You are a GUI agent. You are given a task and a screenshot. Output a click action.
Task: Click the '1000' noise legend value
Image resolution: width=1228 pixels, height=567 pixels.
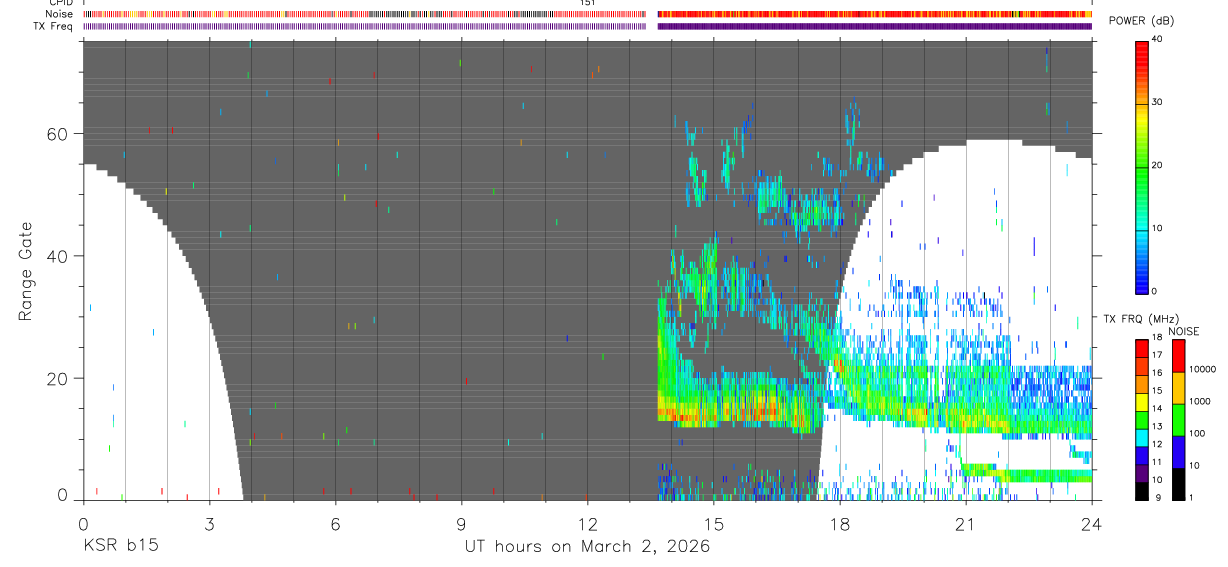(x=1200, y=401)
